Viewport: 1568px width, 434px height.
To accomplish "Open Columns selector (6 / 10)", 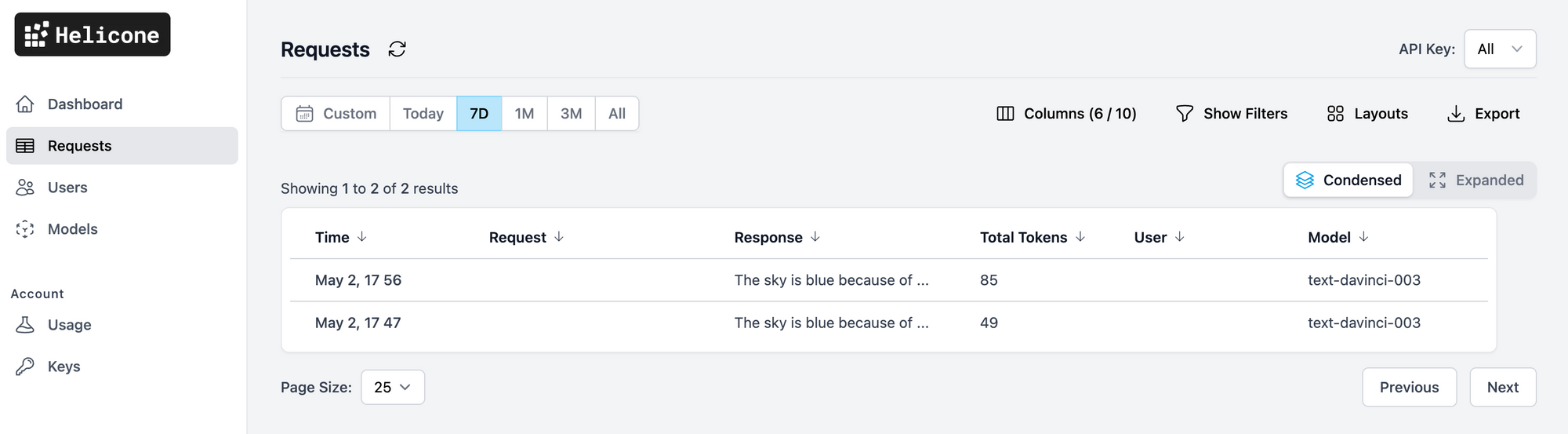I will [1066, 114].
